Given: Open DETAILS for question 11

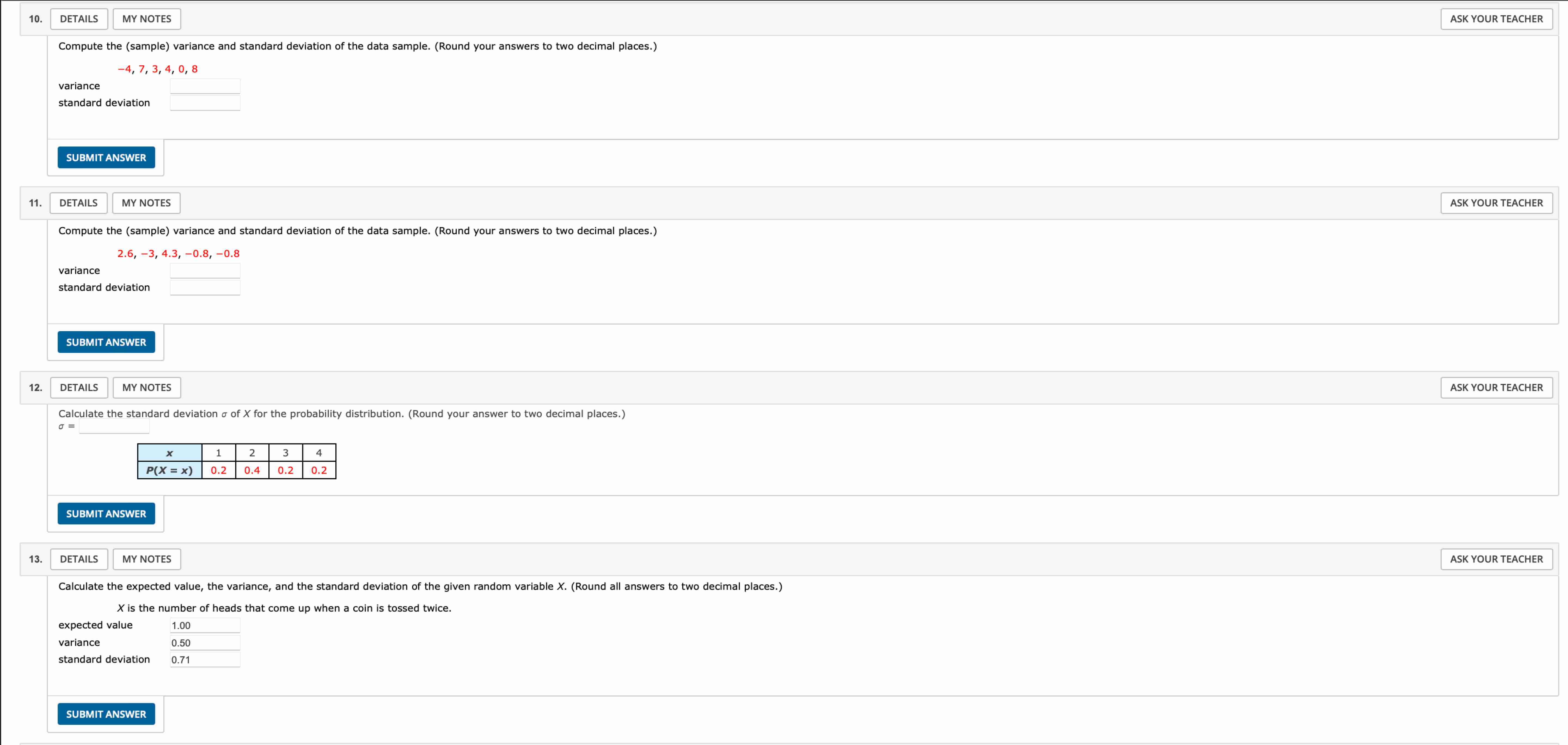Looking at the screenshot, I should 78,203.
